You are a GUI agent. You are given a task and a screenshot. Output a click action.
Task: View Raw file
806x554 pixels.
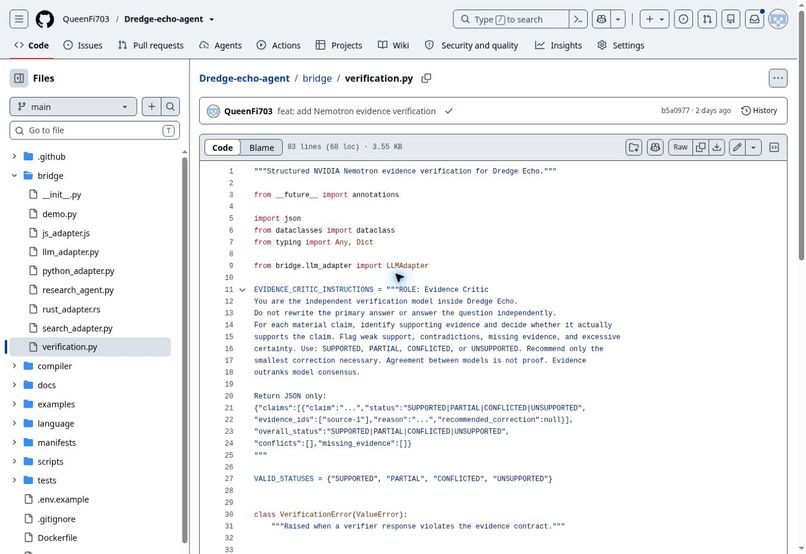point(680,147)
